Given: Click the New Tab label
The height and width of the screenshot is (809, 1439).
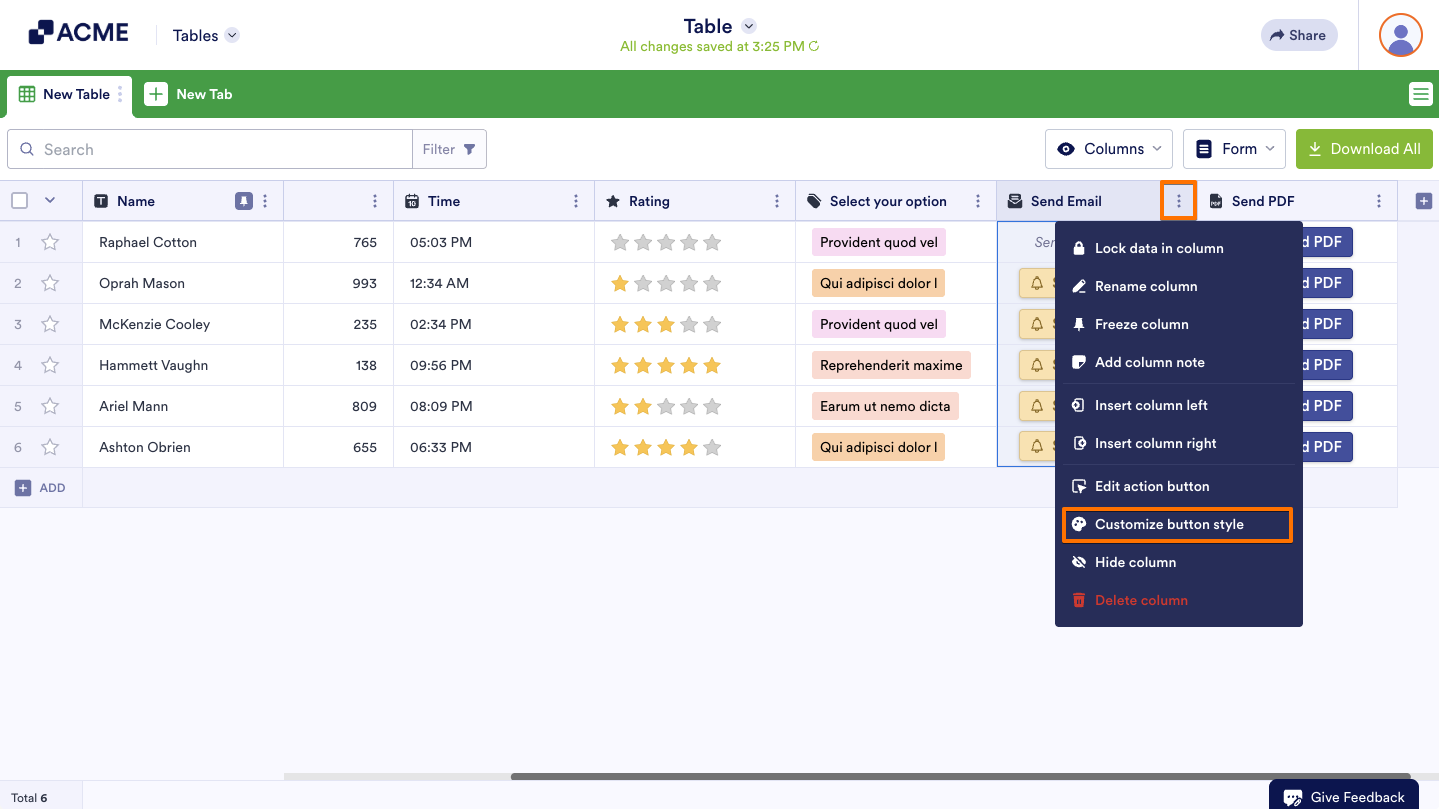Looking at the screenshot, I should click(x=204, y=94).
